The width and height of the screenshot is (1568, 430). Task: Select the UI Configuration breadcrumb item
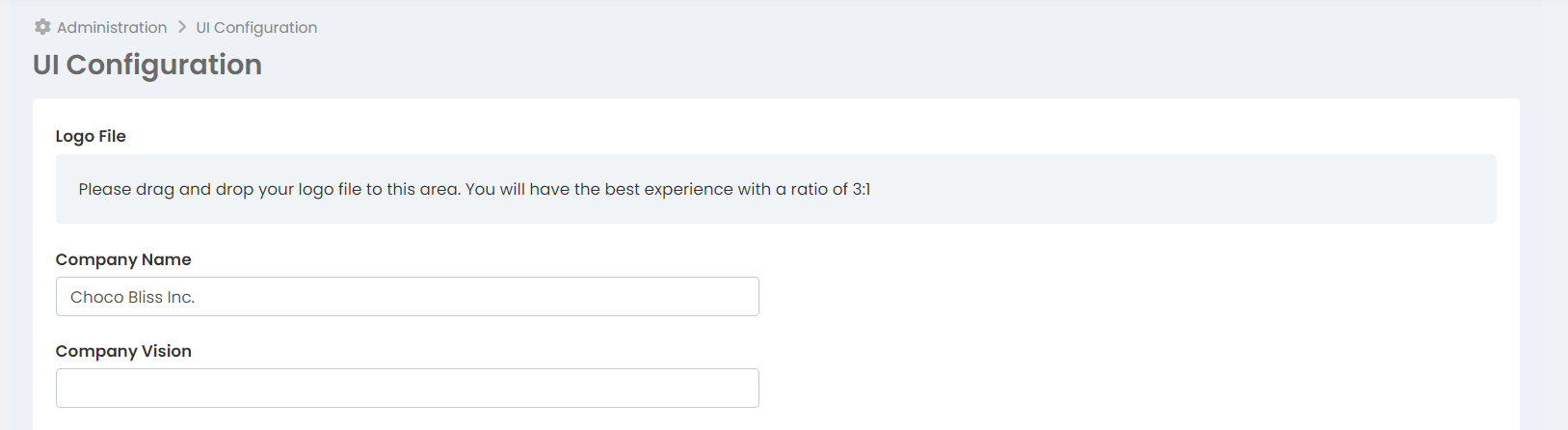tap(256, 27)
